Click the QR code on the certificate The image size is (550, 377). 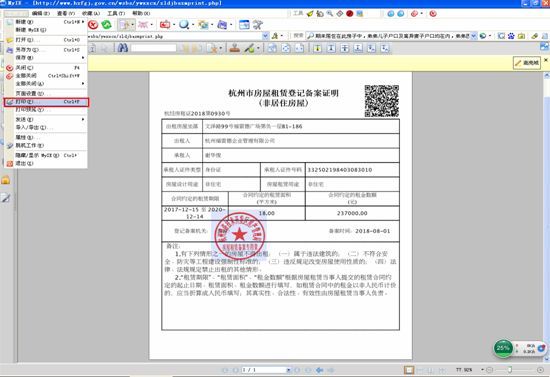tap(382, 101)
